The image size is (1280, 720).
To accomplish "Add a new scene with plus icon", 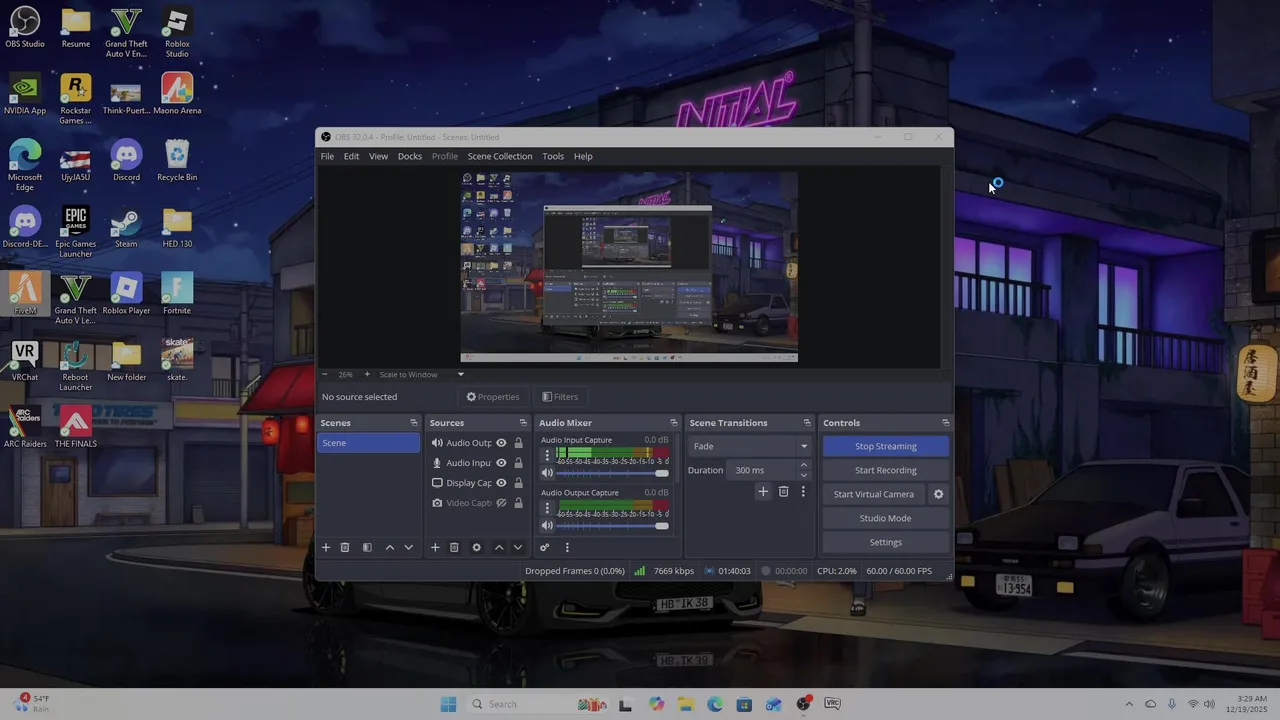I will click(x=325, y=548).
